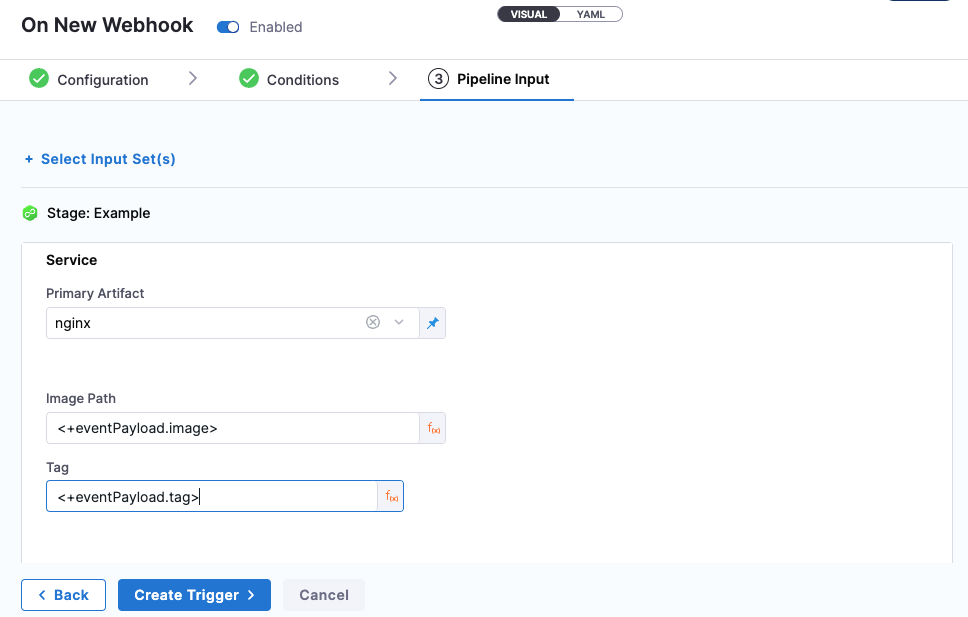The image size is (968, 617).
Task: Switch to the VISUAL view
Action: [529, 14]
